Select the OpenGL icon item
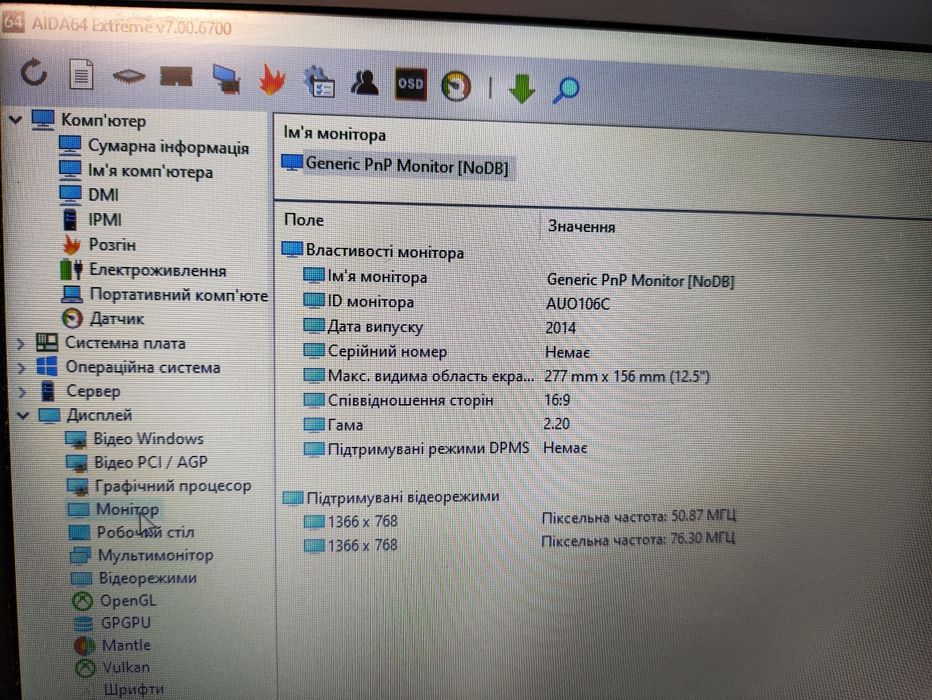Image resolution: width=932 pixels, height=700 pixels. click(83, 601)
